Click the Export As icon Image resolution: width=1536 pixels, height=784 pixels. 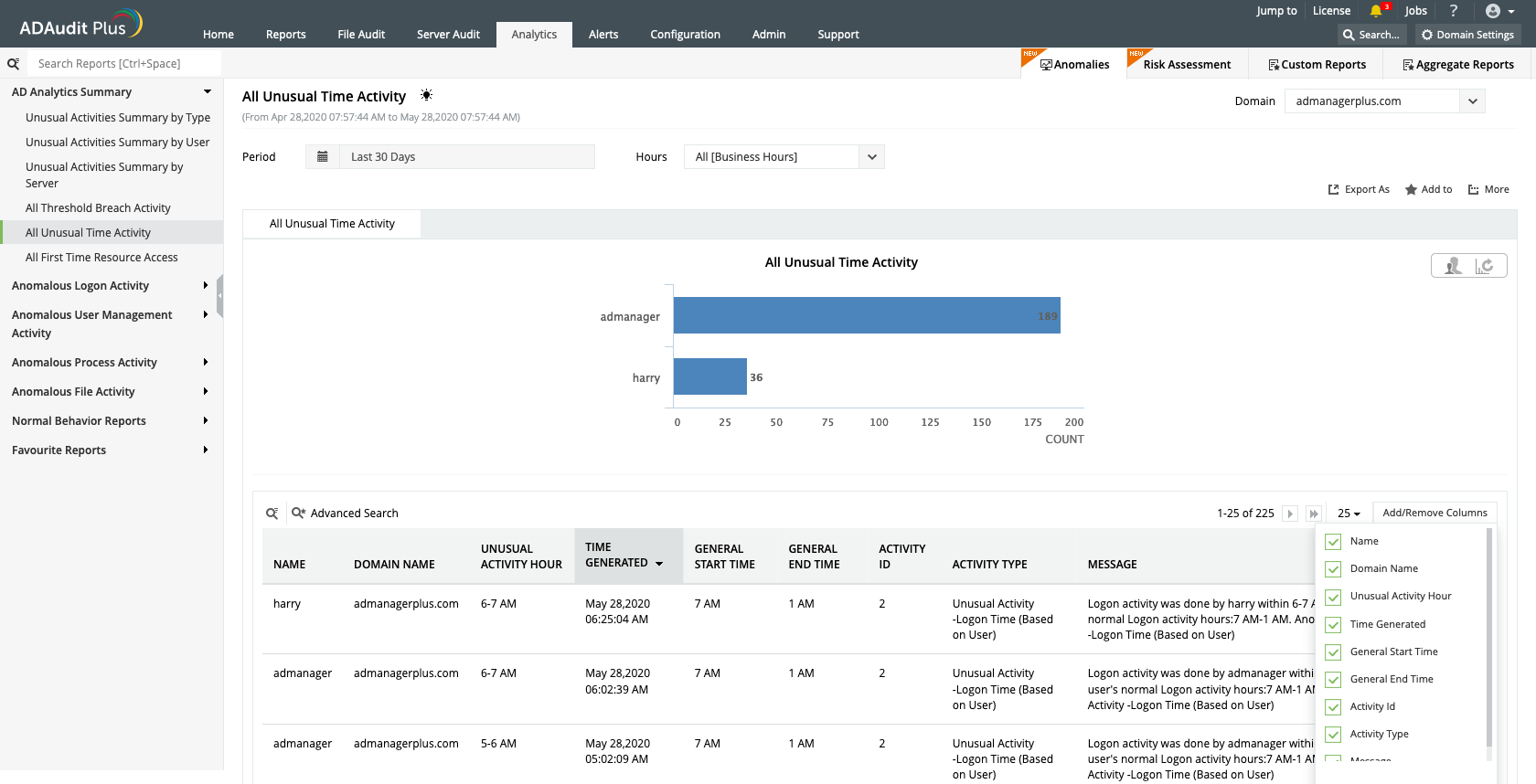1333,190
